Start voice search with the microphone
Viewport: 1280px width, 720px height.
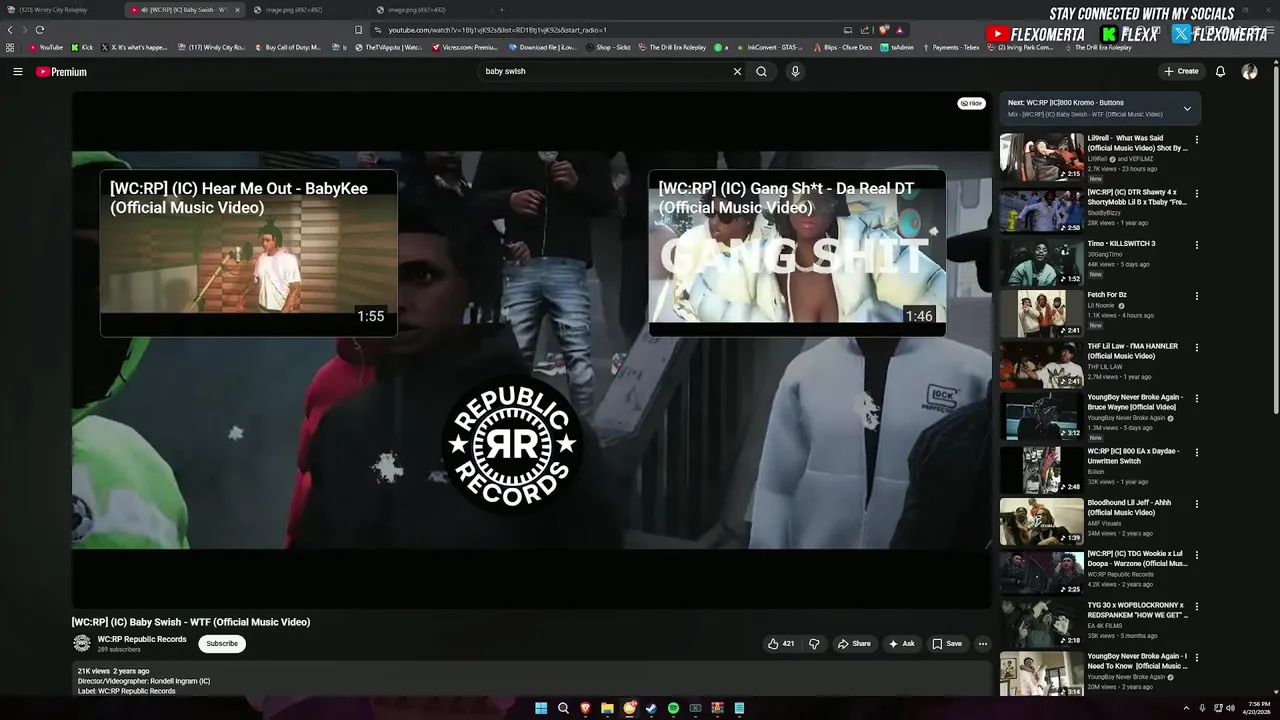pyautogui.click(x=795, y=72)
